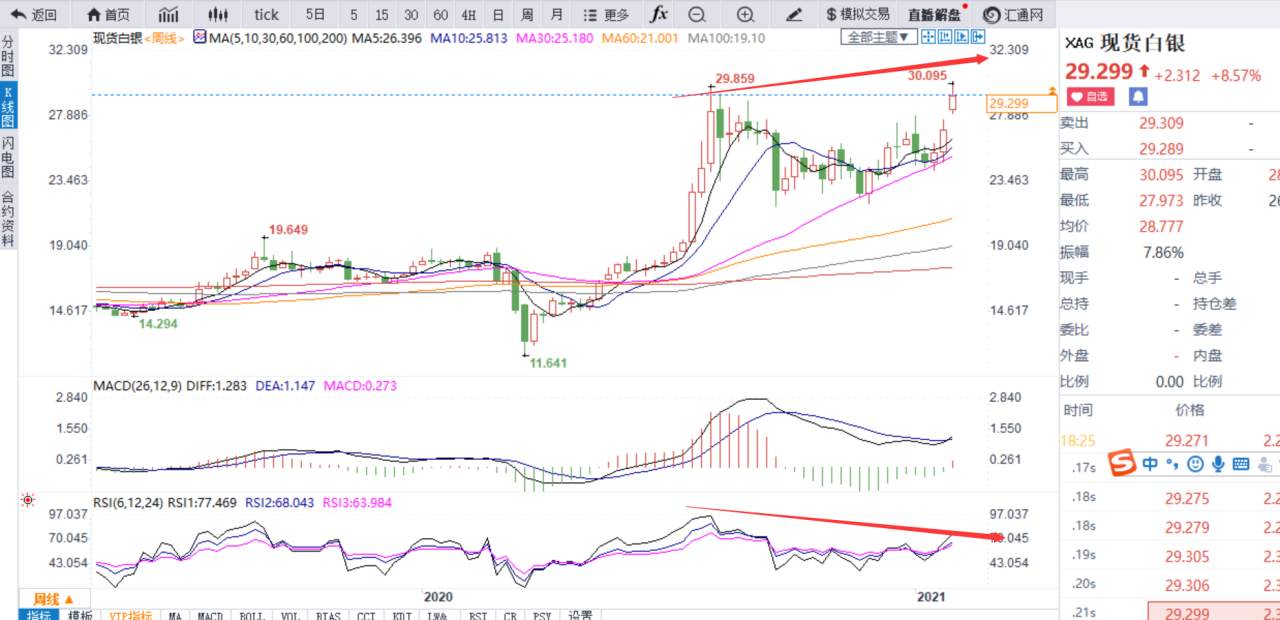Switch to the 分时图 side tab
Viewport: 1280px width, 620px height.
pos(8,58)
